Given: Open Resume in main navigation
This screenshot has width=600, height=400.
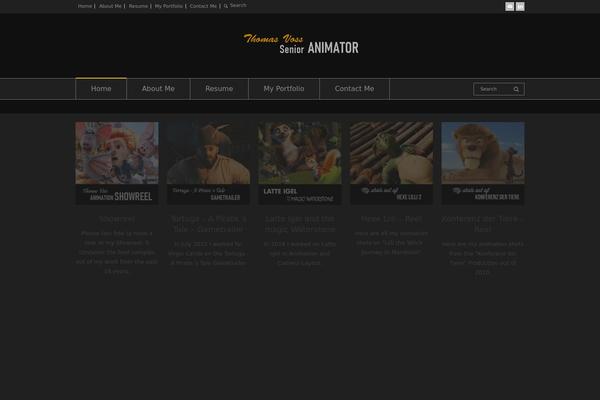Looking at the screenshot, I should (x=219, y=89).
